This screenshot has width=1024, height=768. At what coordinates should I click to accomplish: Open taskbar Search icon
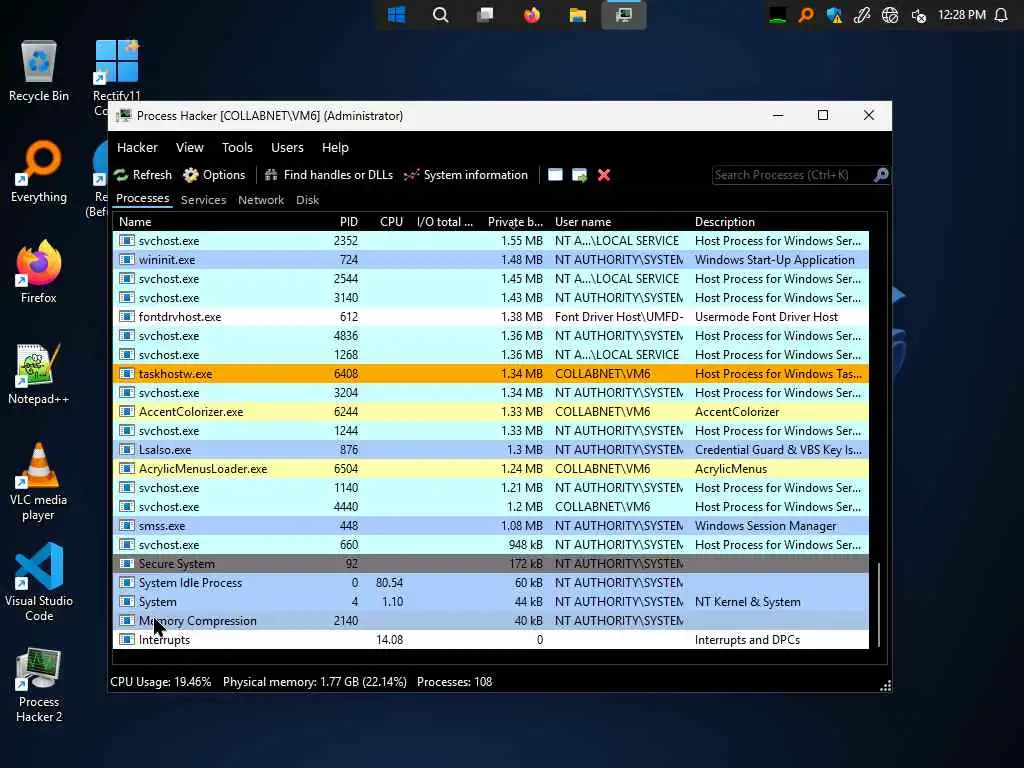441,15
